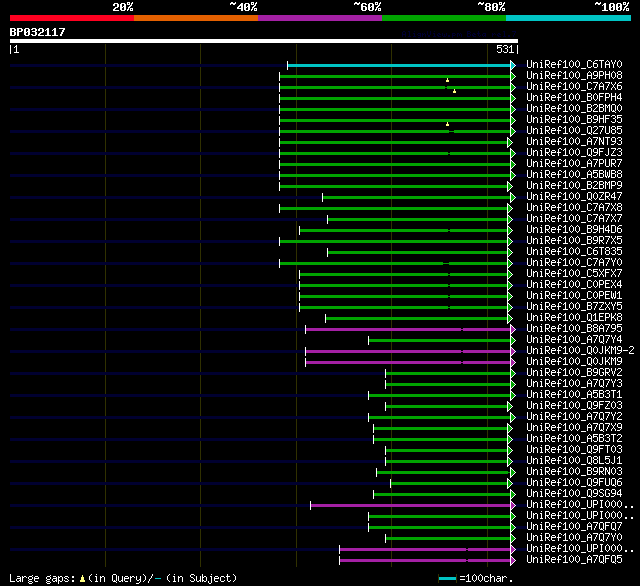The width and height of the screenshot is (640, 586).
Task: Click the query end position label 531
Action: tap(505, 49)
